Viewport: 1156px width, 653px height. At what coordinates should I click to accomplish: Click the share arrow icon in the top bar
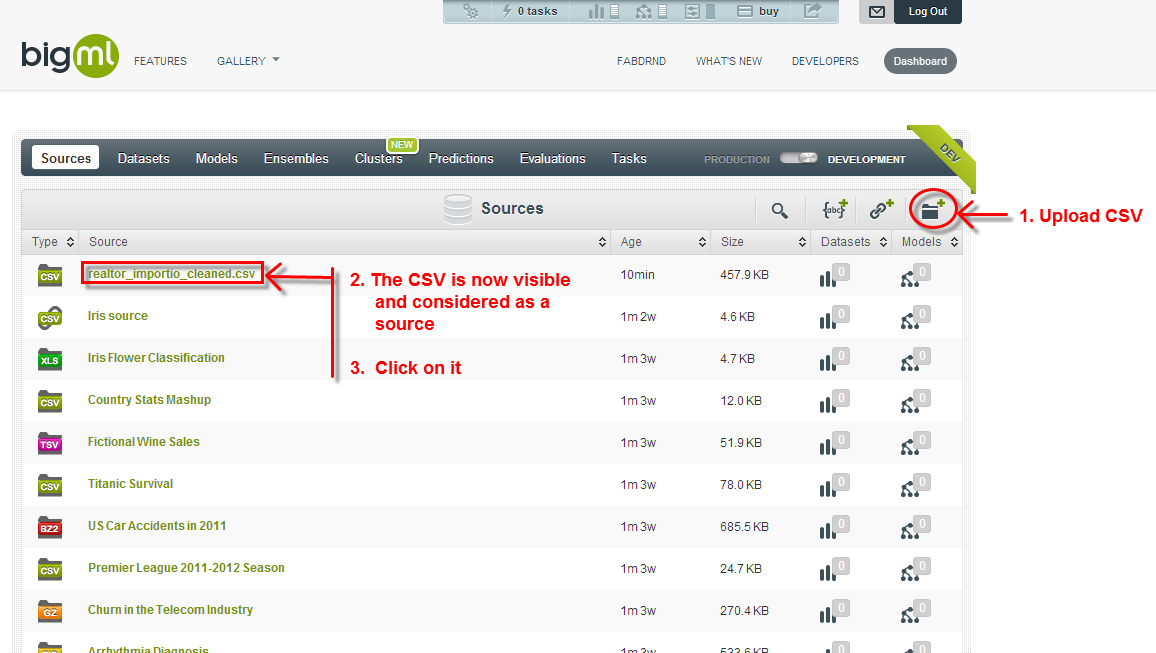(812, 11)
